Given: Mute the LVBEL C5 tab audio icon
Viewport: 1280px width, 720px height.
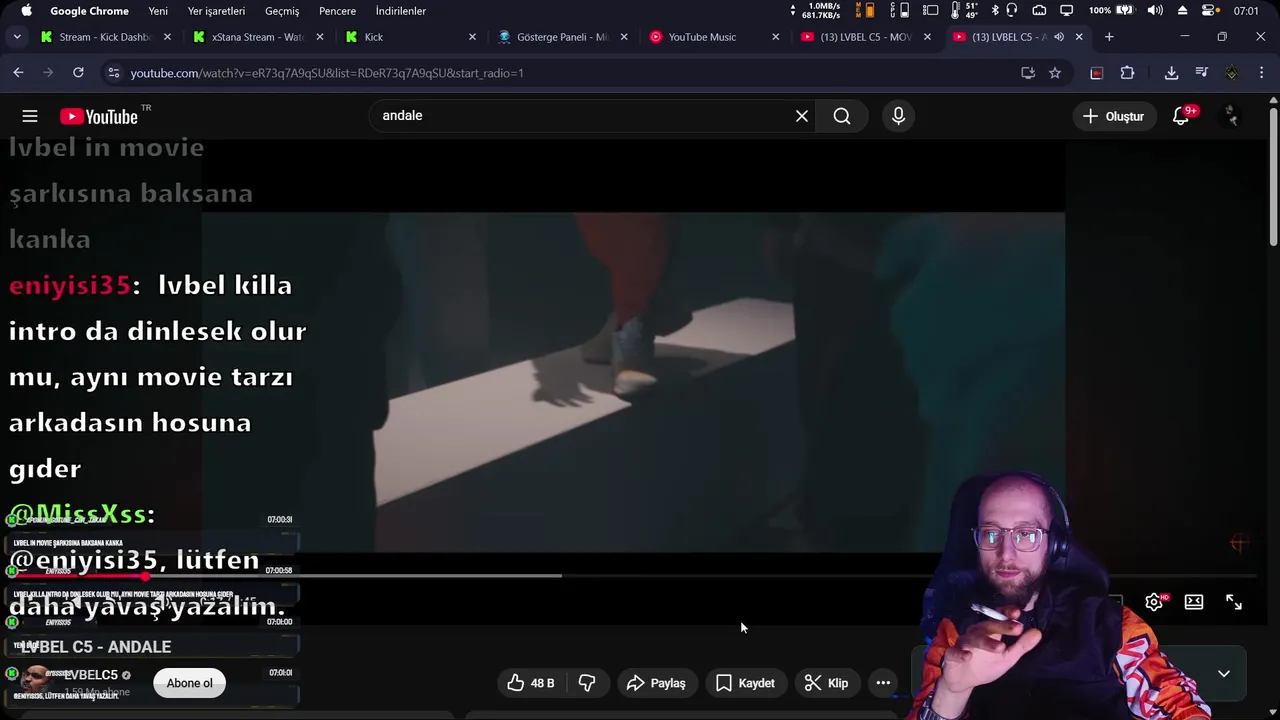Looking at the screenshot, I should (1059, 37).
